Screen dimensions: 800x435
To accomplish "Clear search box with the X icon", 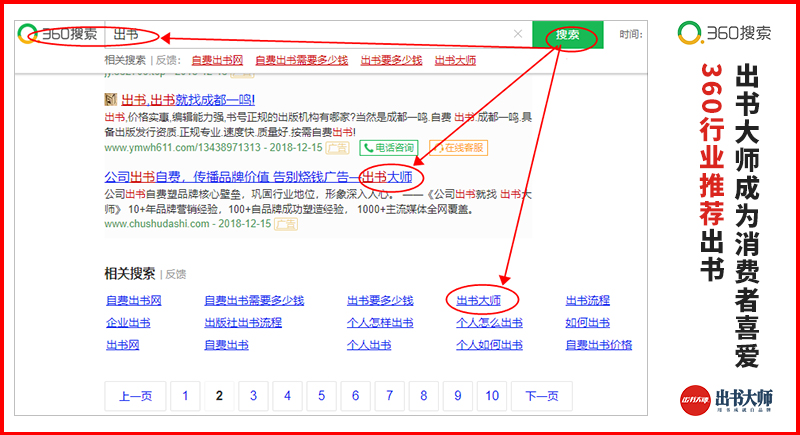I will (x=517, y=35).
